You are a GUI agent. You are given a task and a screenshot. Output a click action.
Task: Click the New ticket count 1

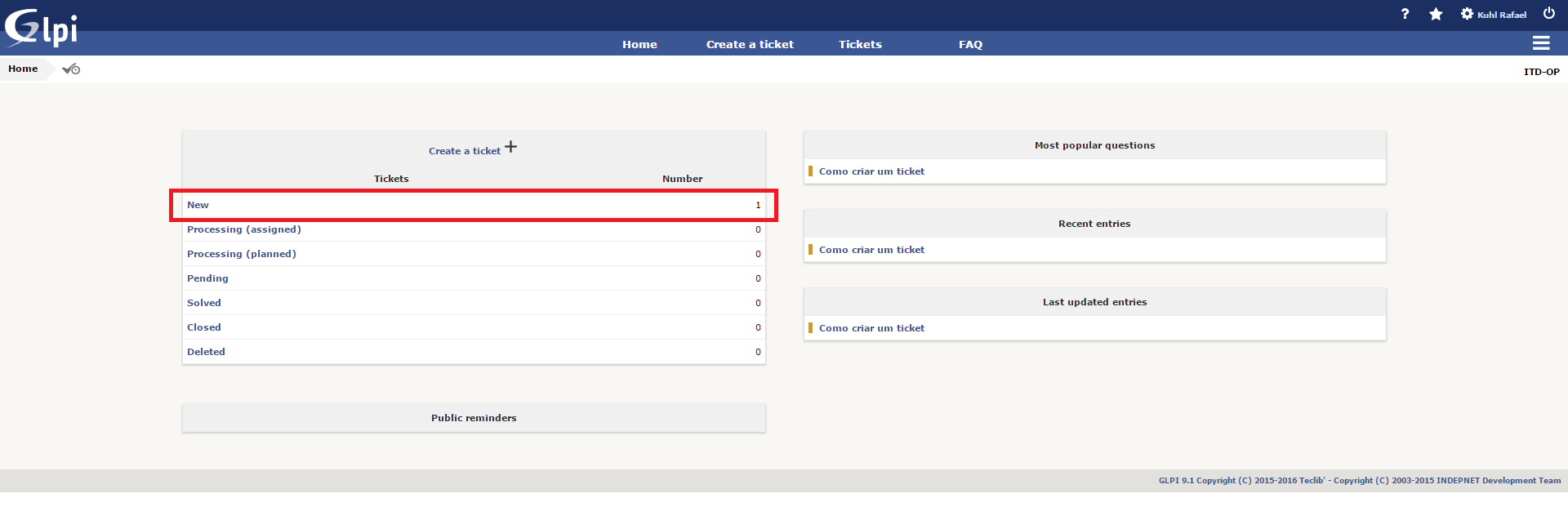(x=758, y=205)
